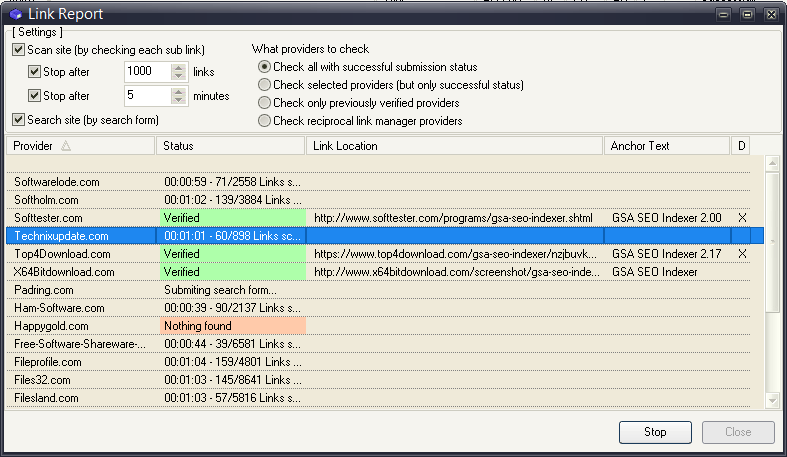Select the Softholm.com row
The height and width of the screenshot is (457, 787).
(x=378, y=200)
